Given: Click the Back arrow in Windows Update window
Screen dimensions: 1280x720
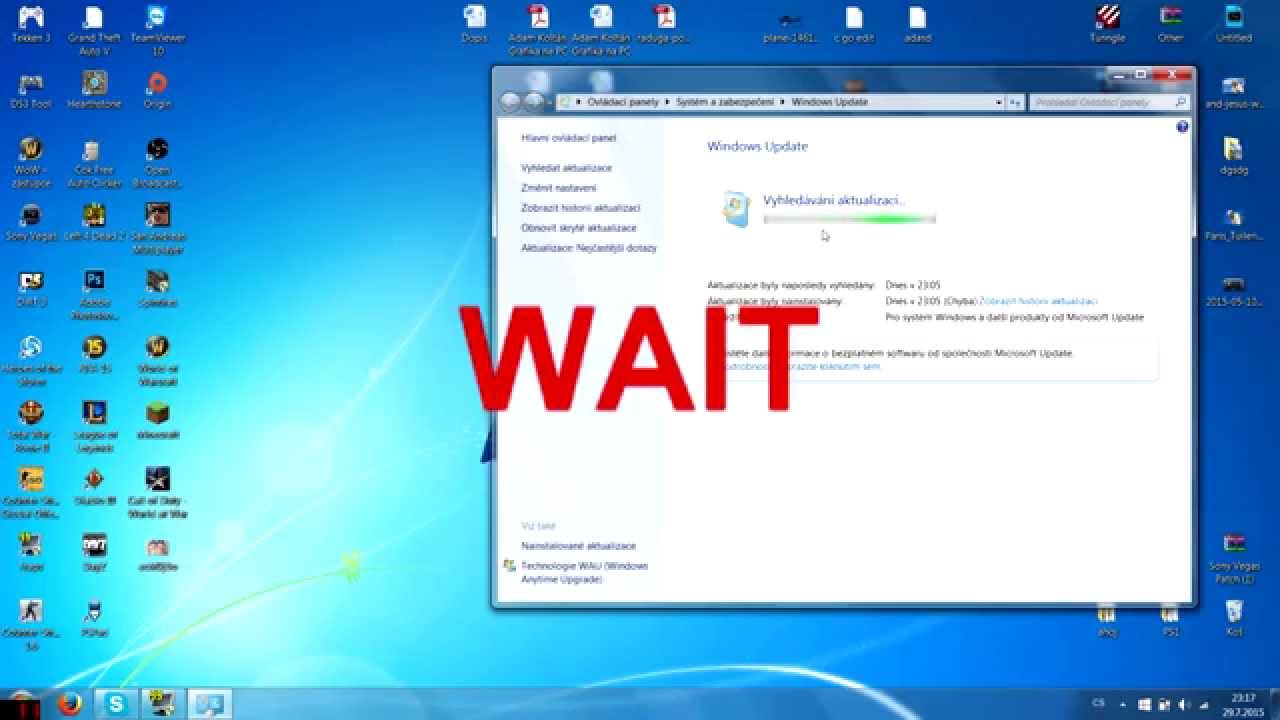Looking at the screenshot, I should click(x=511, y=102).
